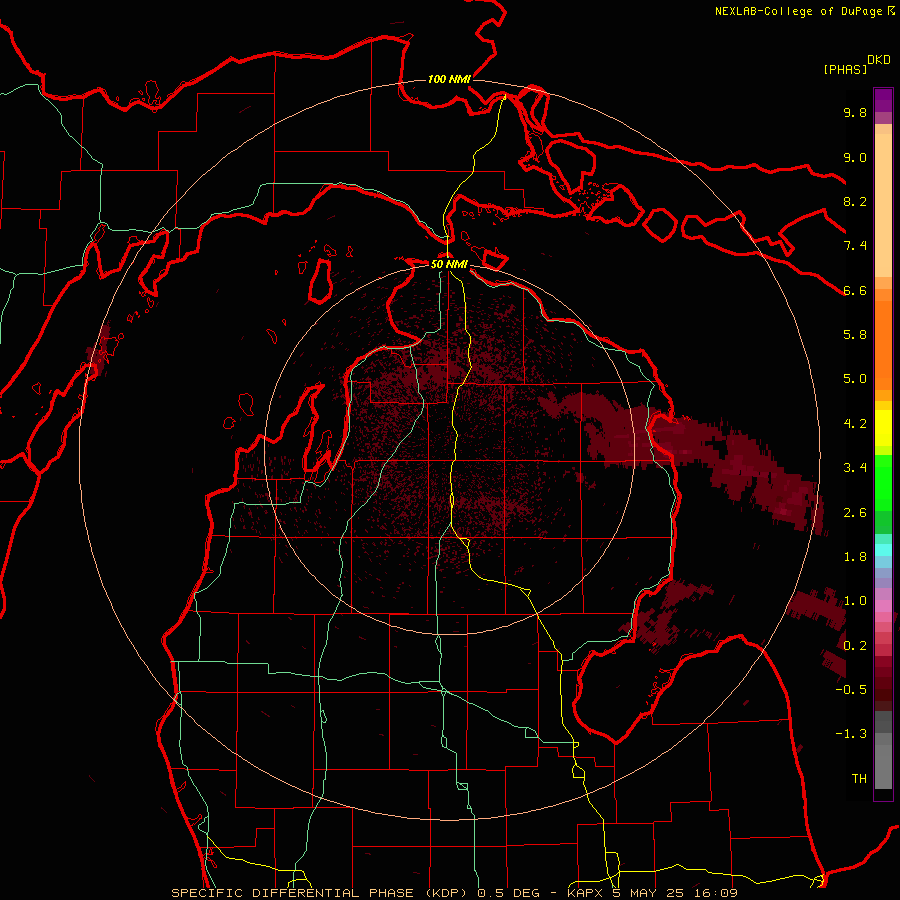Viewport: 900px width, 900px height.
Task: Pick the bright yellow band on color scale
Action: (x=883, y=428)
